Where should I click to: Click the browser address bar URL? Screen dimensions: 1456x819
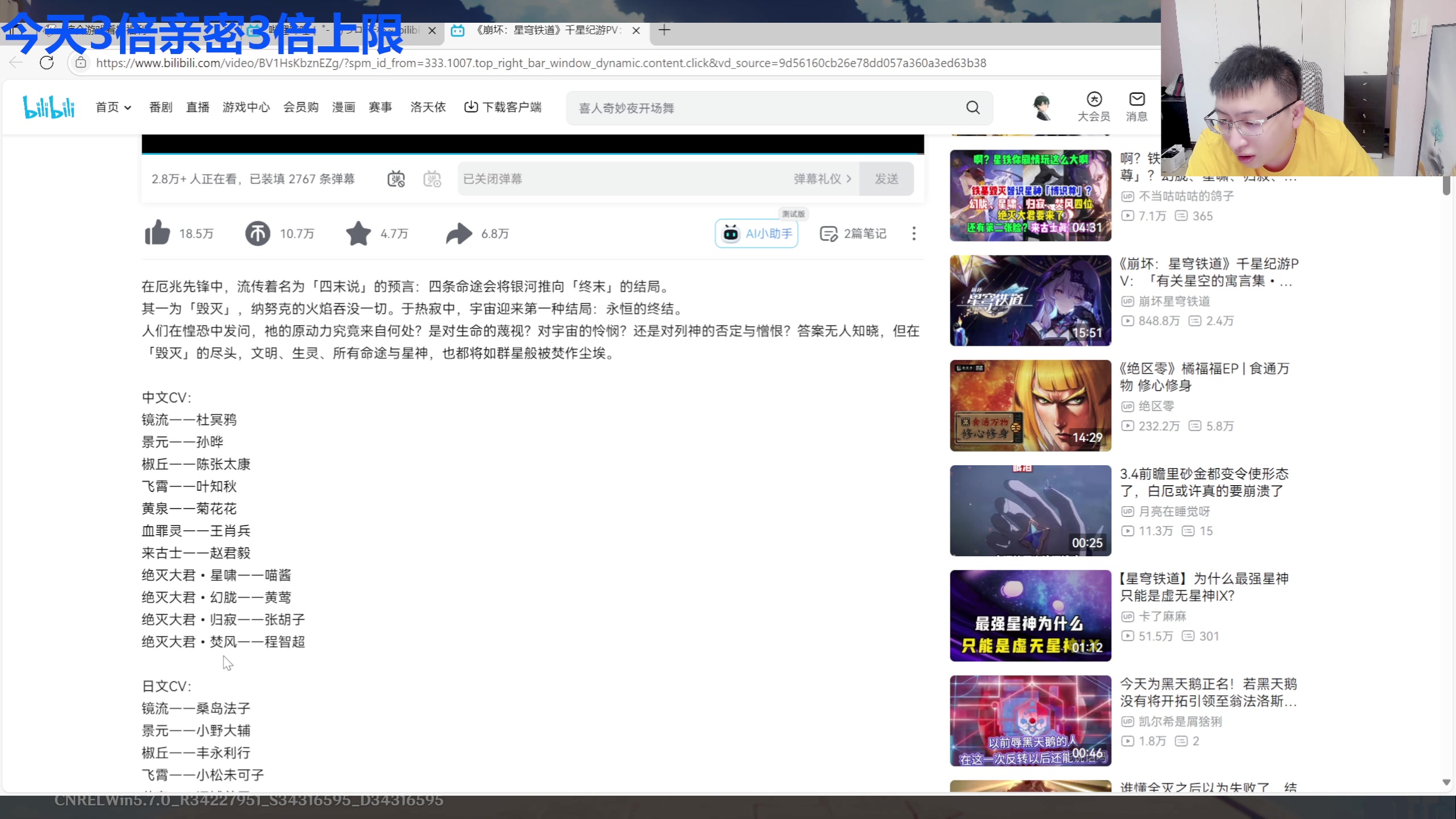point(540,63)
